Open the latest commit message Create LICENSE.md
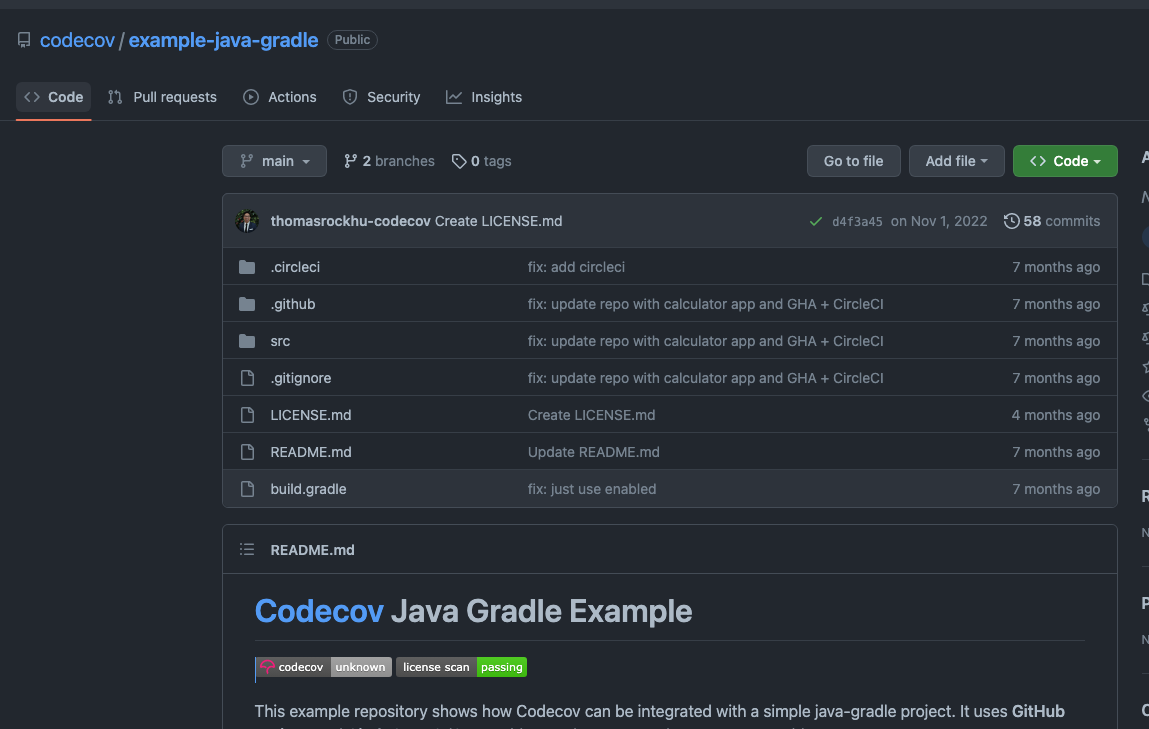 (498, 221)
